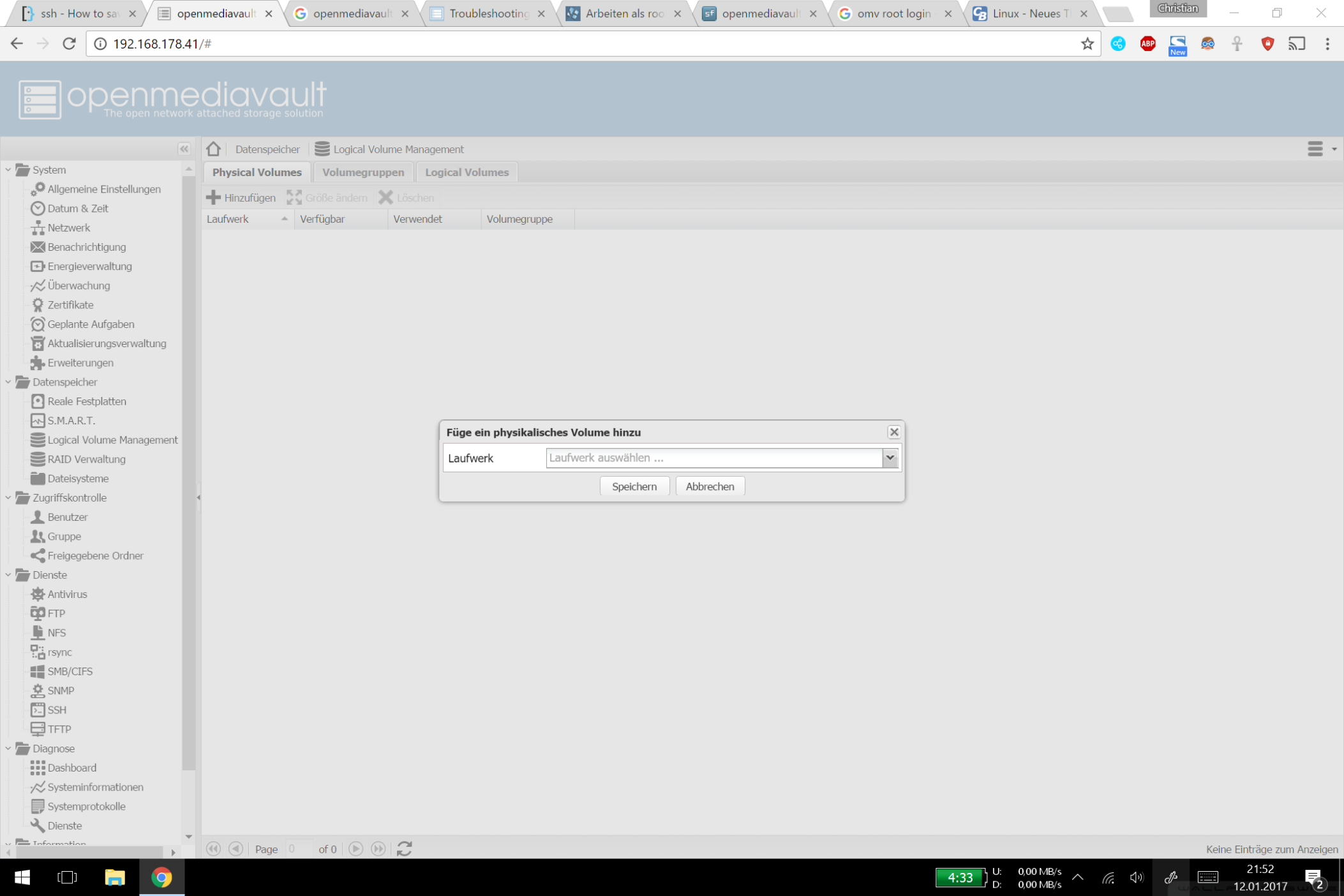Screen dimensions: 1344x896
Task: Switch to the Volumegruppen tab
Action: [362, 172]
